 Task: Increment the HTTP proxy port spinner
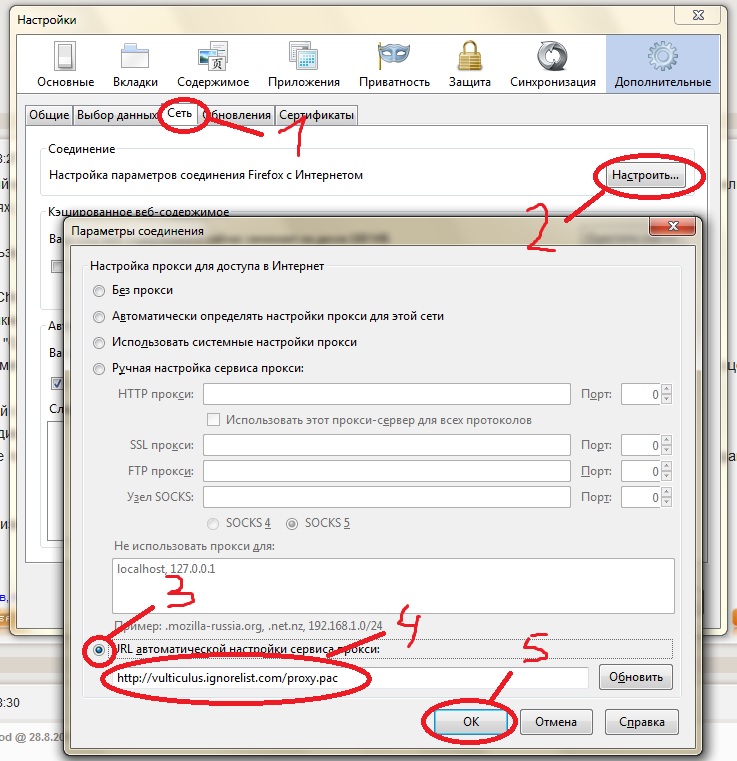coord(664,390)
